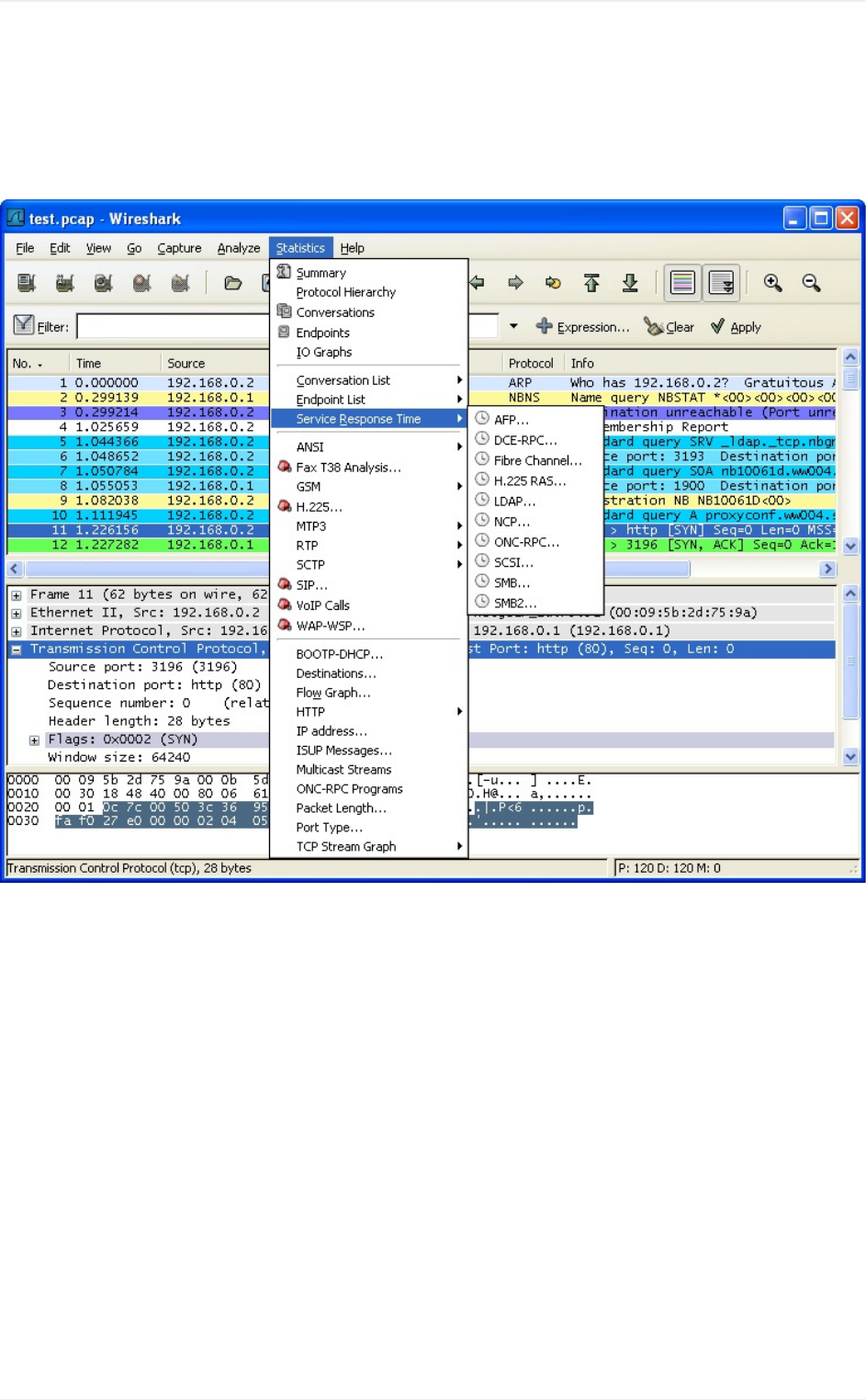This screenshot has height=1400, width=866.
Task: Choose Protocol Hierarchy entry
Action: 369,292
